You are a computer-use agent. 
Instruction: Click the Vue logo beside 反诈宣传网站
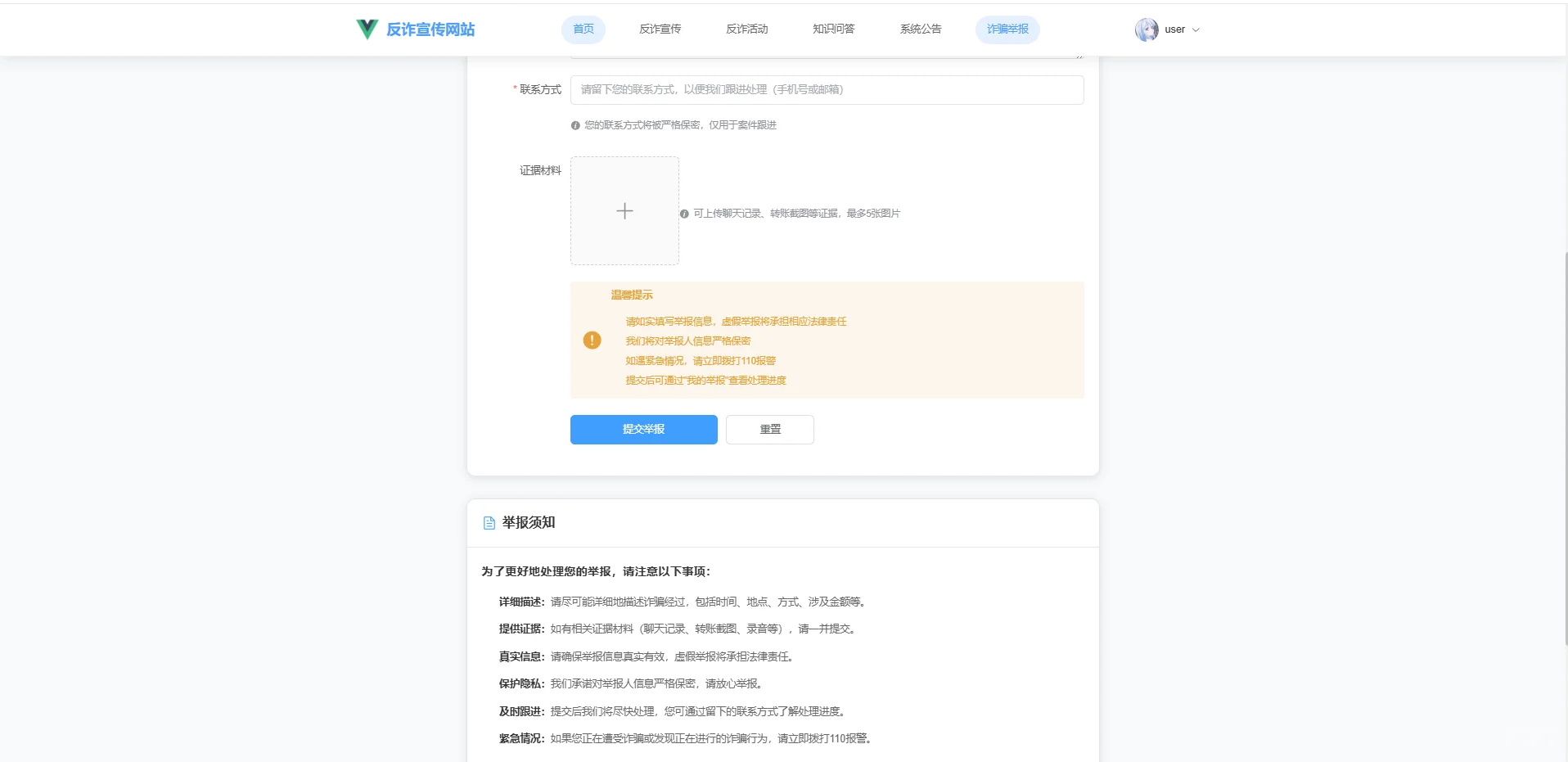pos(365,29)
